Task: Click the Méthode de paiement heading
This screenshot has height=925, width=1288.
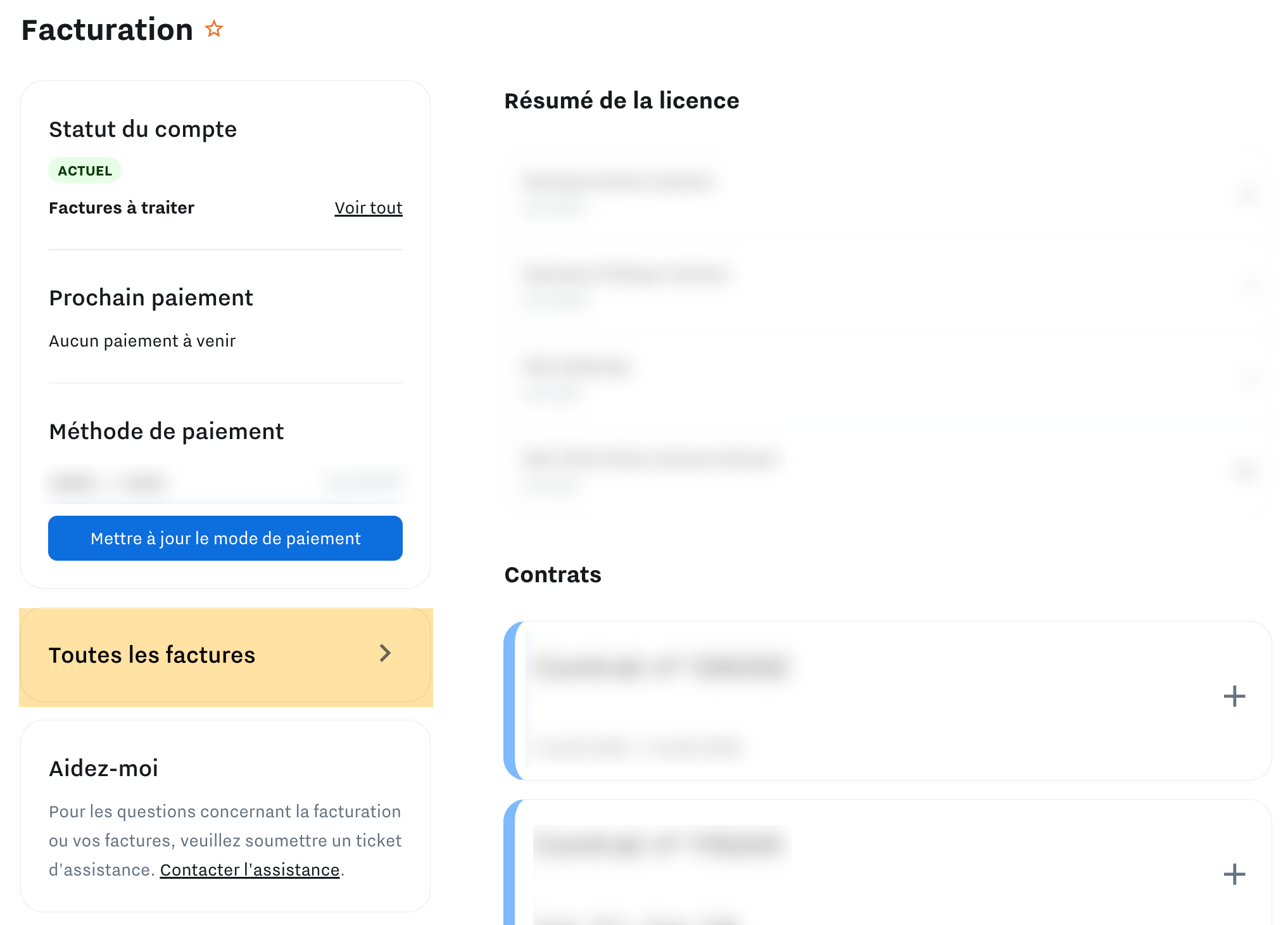Action: pos(167,431)
